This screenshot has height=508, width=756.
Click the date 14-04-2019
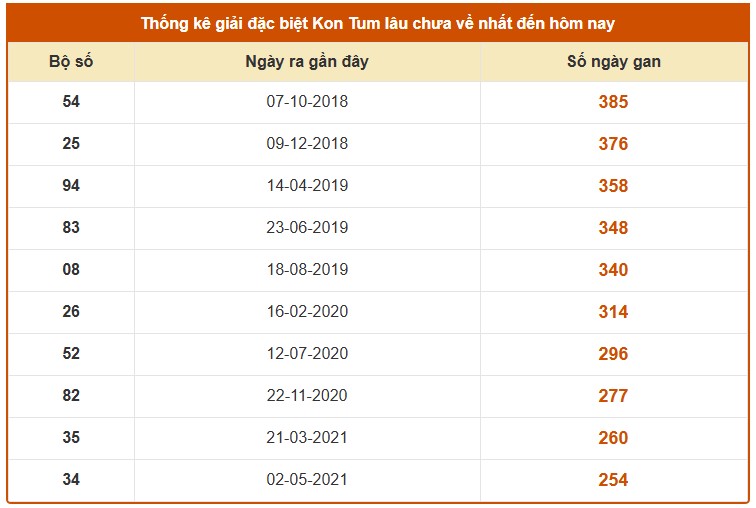click(307, 186)
